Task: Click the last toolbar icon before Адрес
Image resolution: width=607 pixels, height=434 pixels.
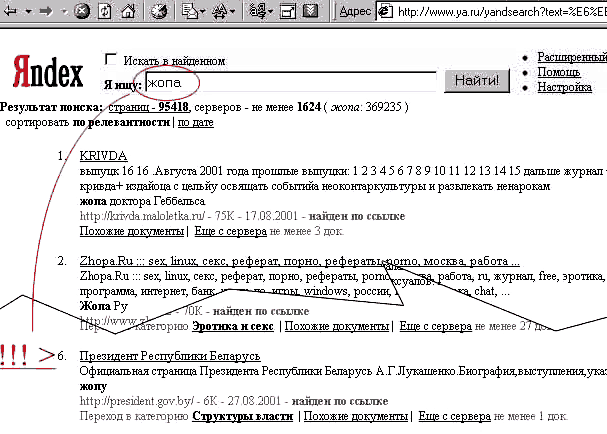Action: coord(310,11)
